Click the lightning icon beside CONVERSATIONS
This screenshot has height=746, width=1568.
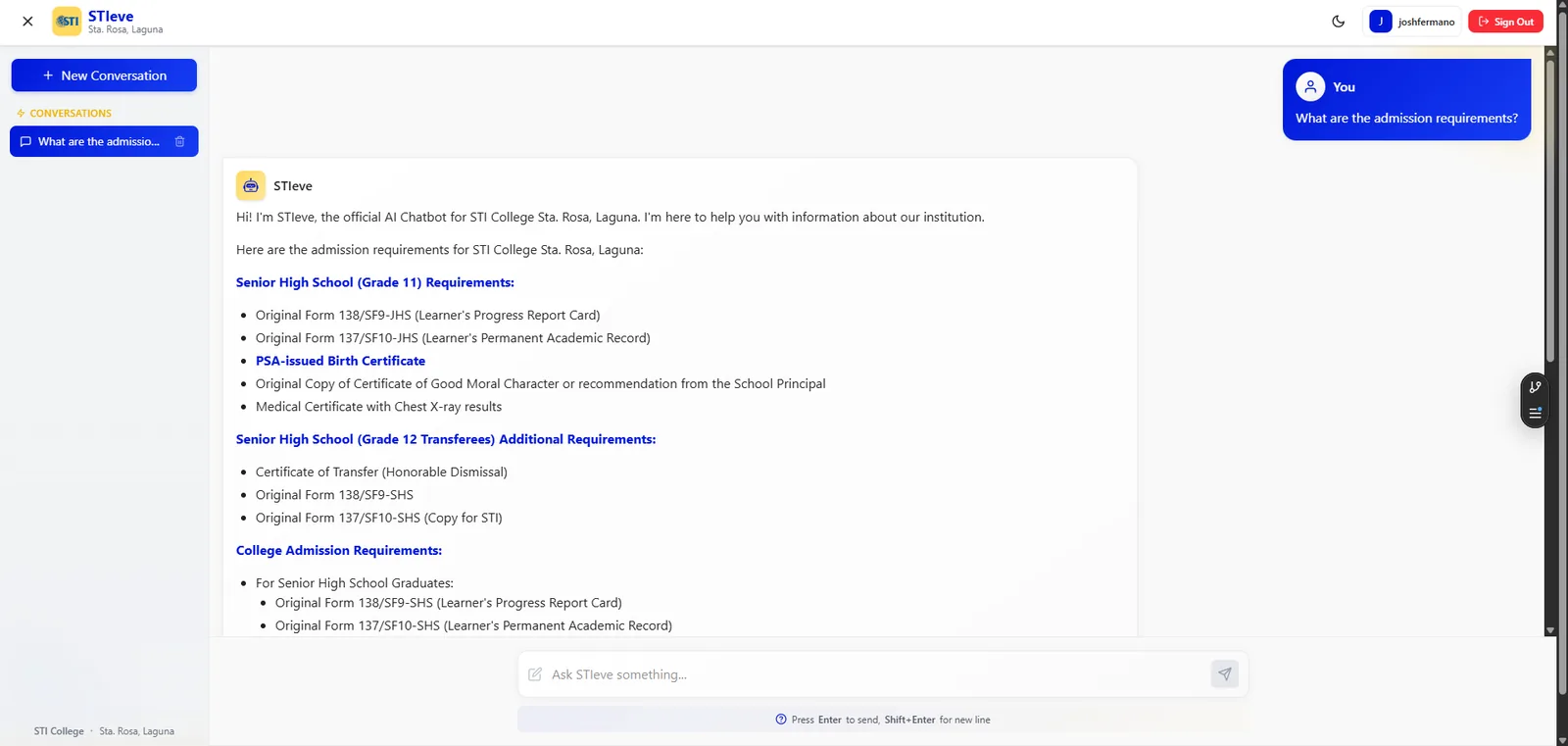[x=21, y=114]
